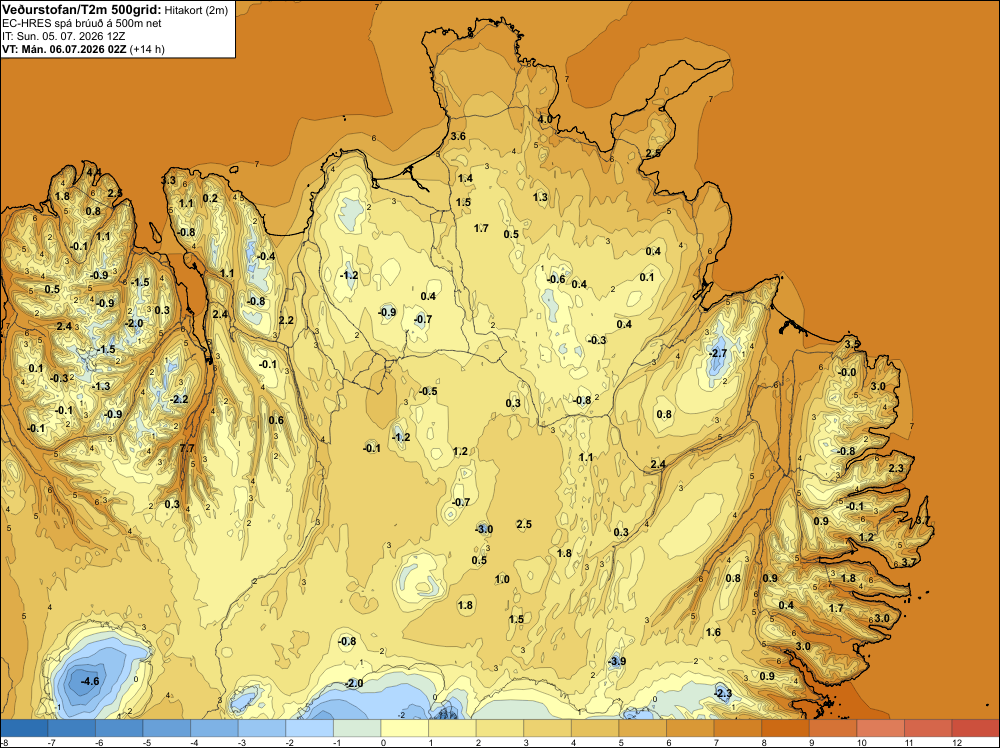Click the Veðurstofan/T2m 500grid title

tap(82, 10)
